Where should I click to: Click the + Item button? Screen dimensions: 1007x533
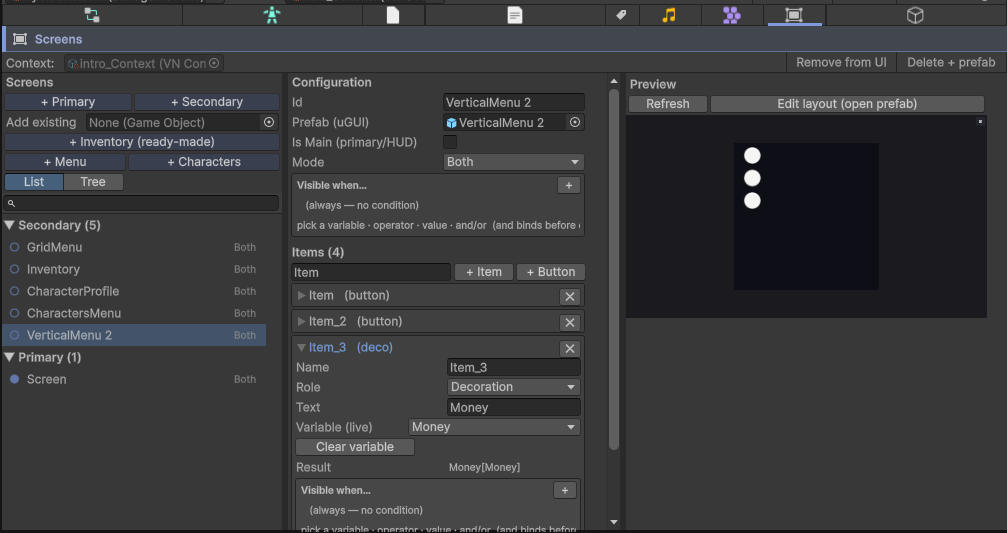pyautogui.click(x=484, y=272)
